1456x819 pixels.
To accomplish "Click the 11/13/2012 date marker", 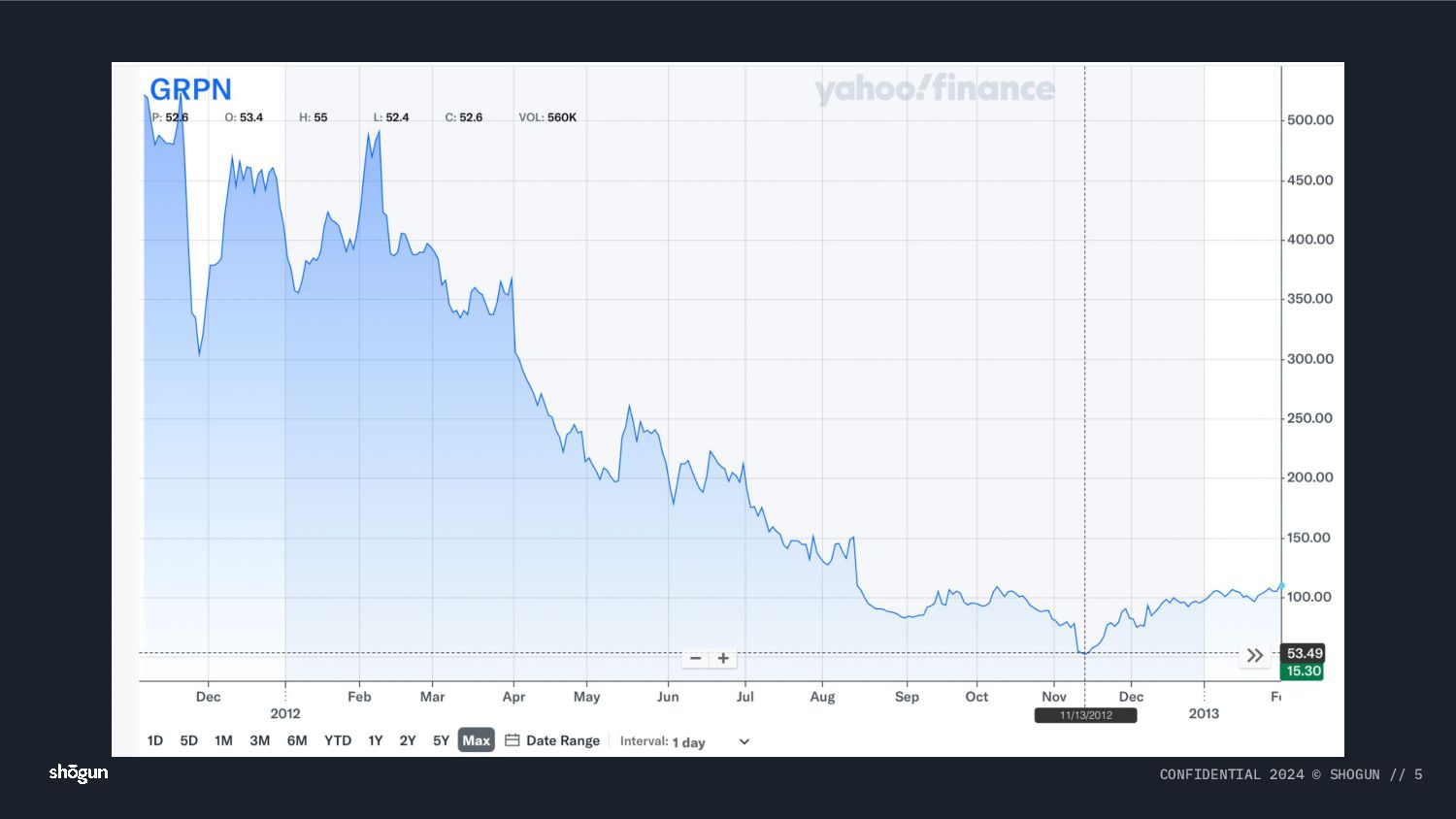I will [1086, 715].
